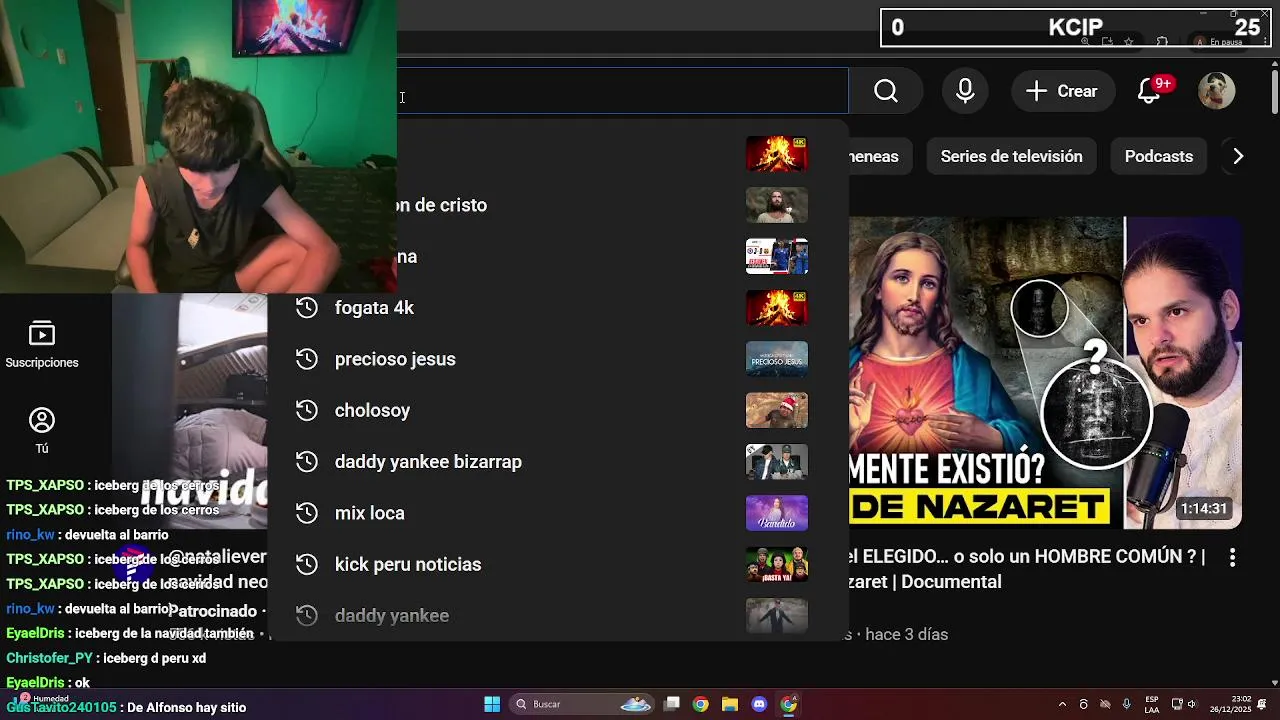This screenshot has height=720, width=1280.
Task: Click thumbnail next to cholosoy
Action: pyautogui.click(x=777, y=410)
